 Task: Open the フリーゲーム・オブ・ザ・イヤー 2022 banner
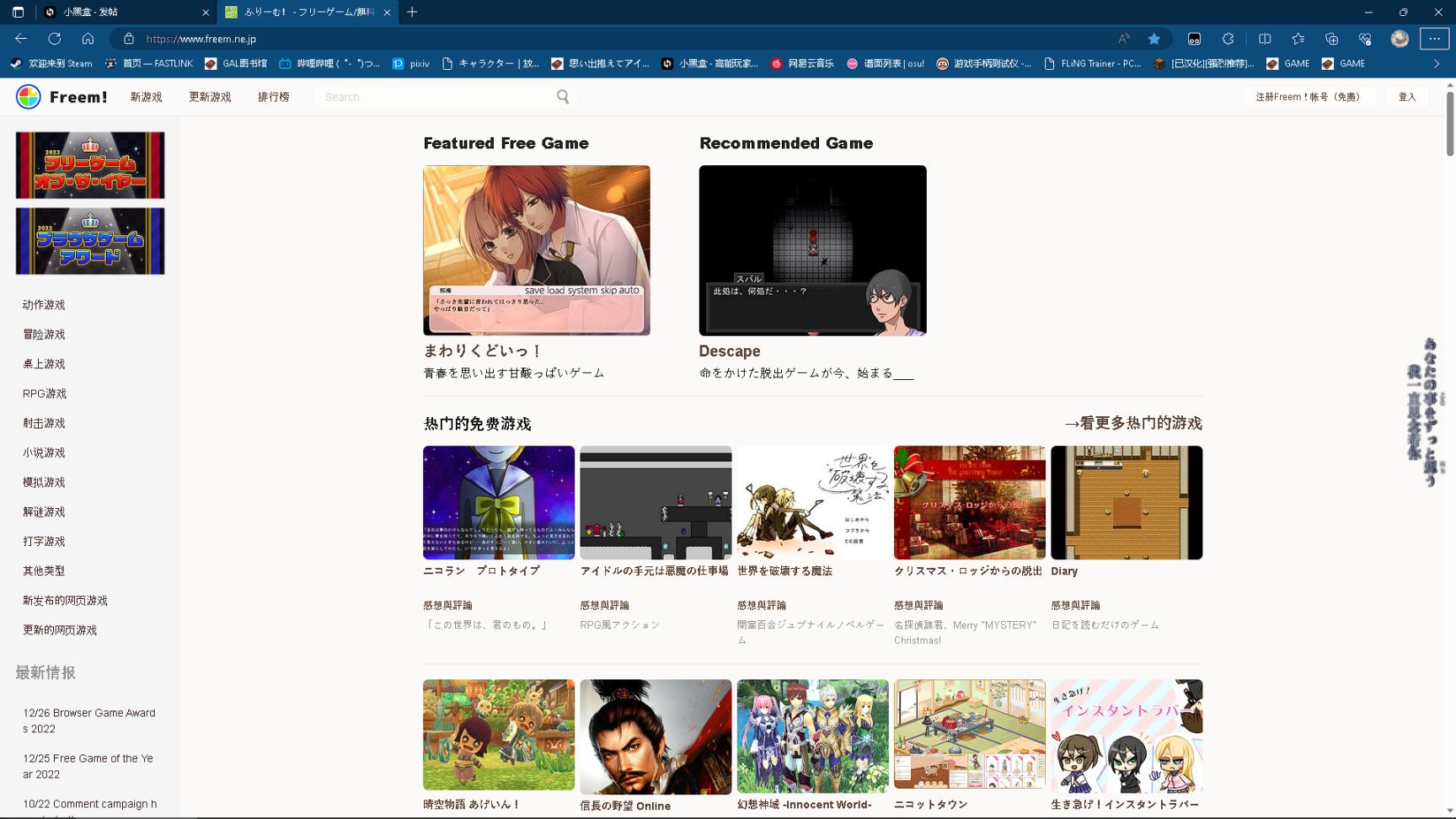click(90, 165)
